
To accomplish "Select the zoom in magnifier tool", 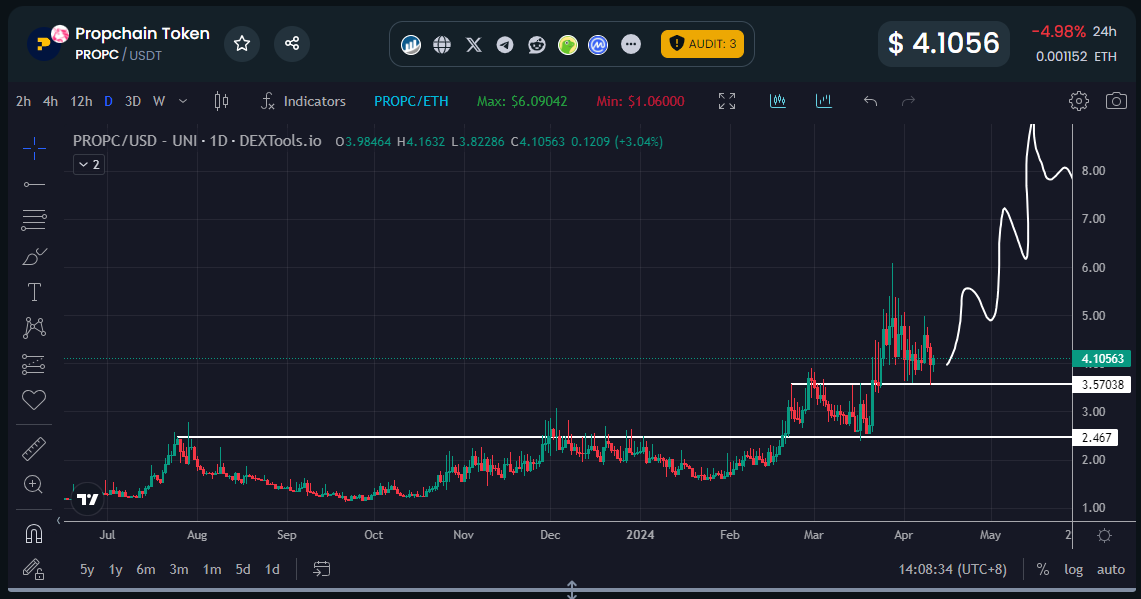I will coord(34,485).
